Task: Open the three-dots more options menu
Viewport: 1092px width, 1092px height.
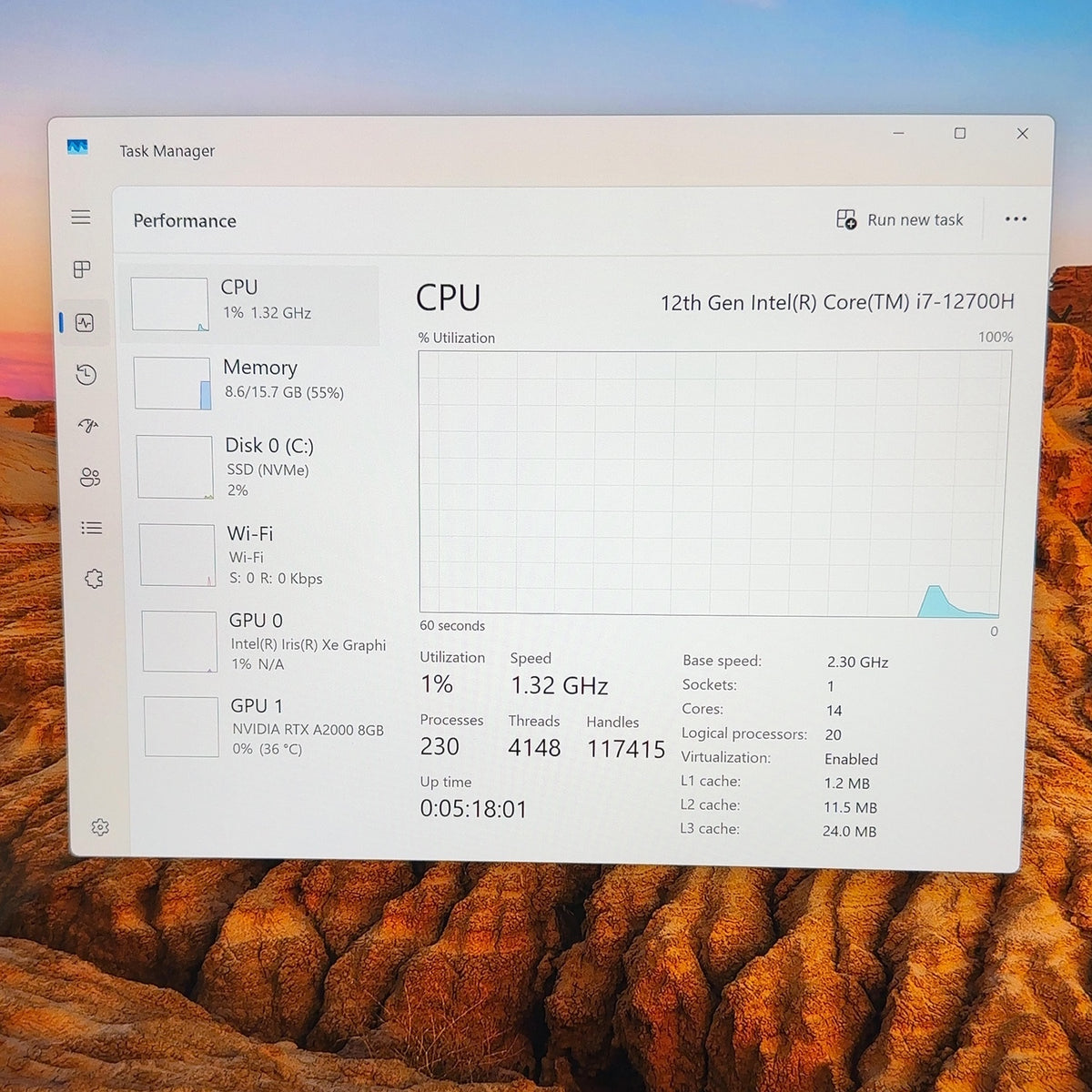Action: point(1016,219)
